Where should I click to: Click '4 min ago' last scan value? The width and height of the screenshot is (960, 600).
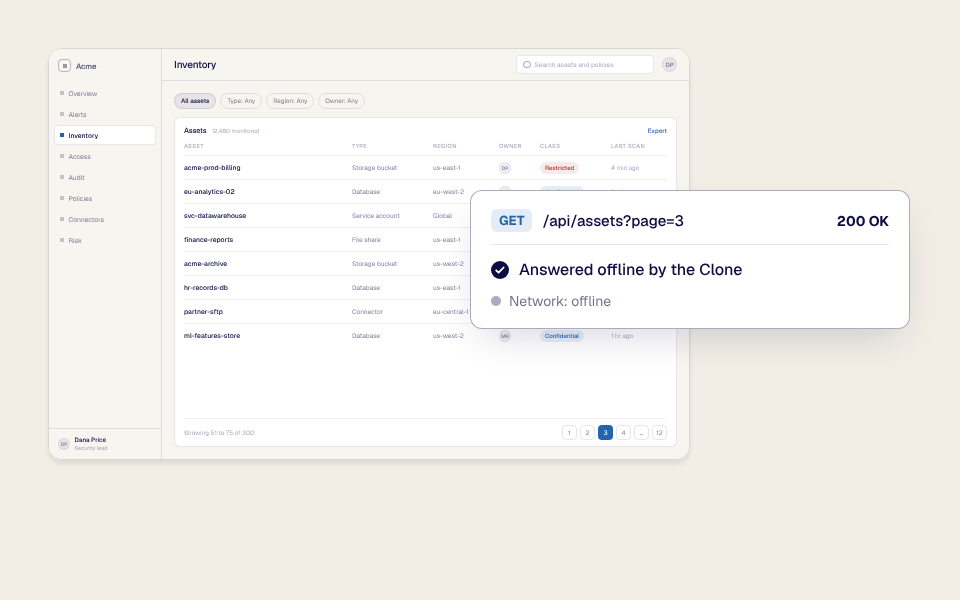(x=624, y=168)
